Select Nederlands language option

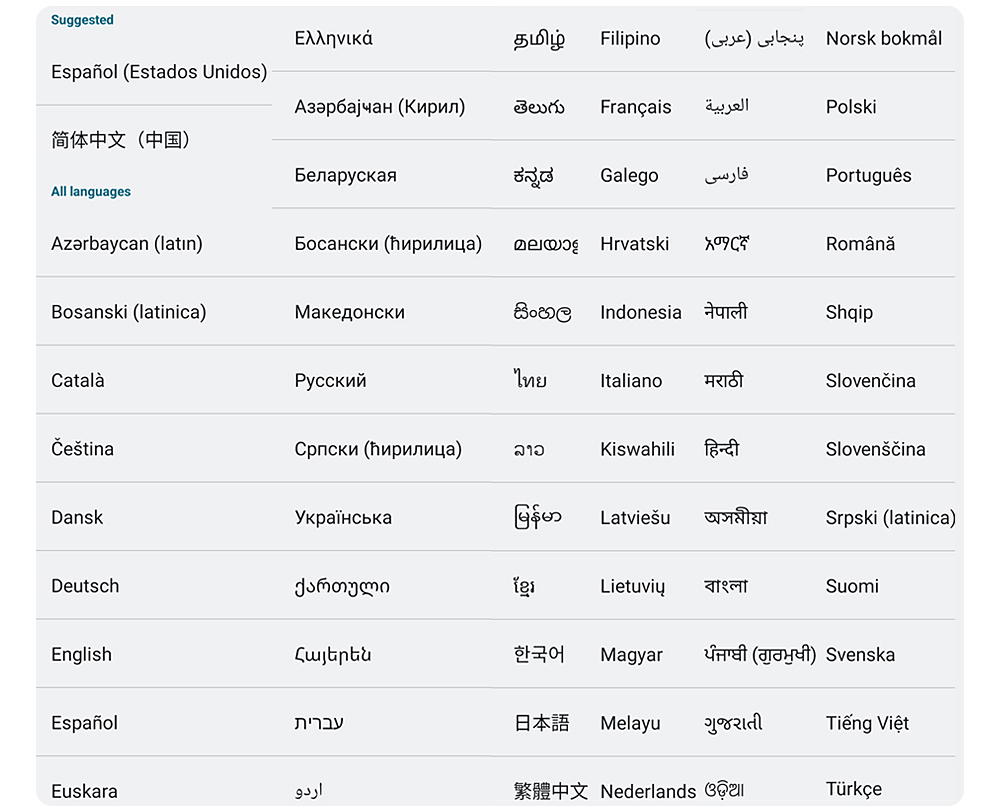pos(648,791)
